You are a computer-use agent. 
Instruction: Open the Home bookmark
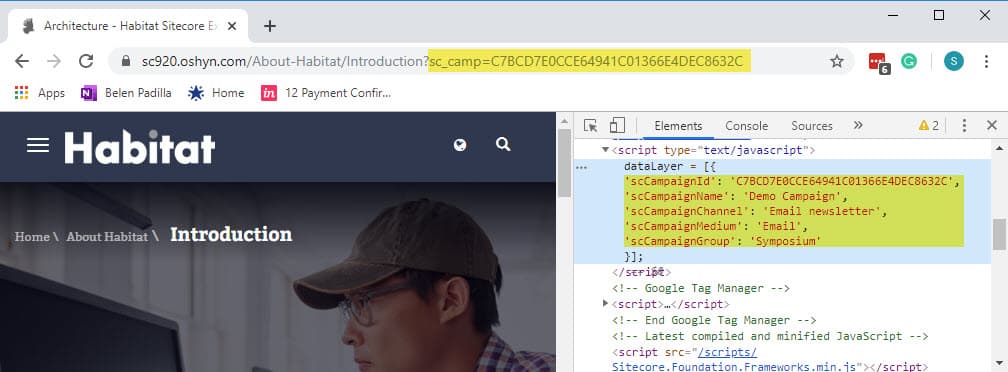coord(216,93)
